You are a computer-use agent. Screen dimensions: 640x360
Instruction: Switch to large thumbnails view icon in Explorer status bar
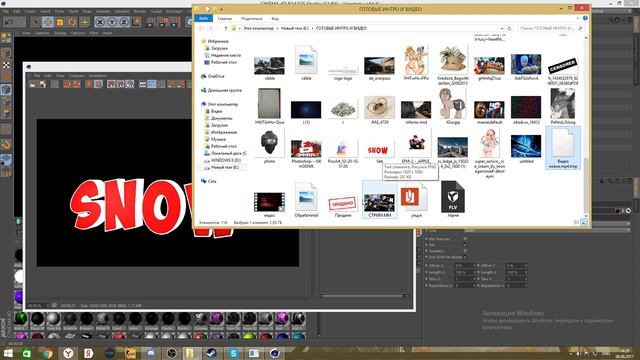pos(584,222)
